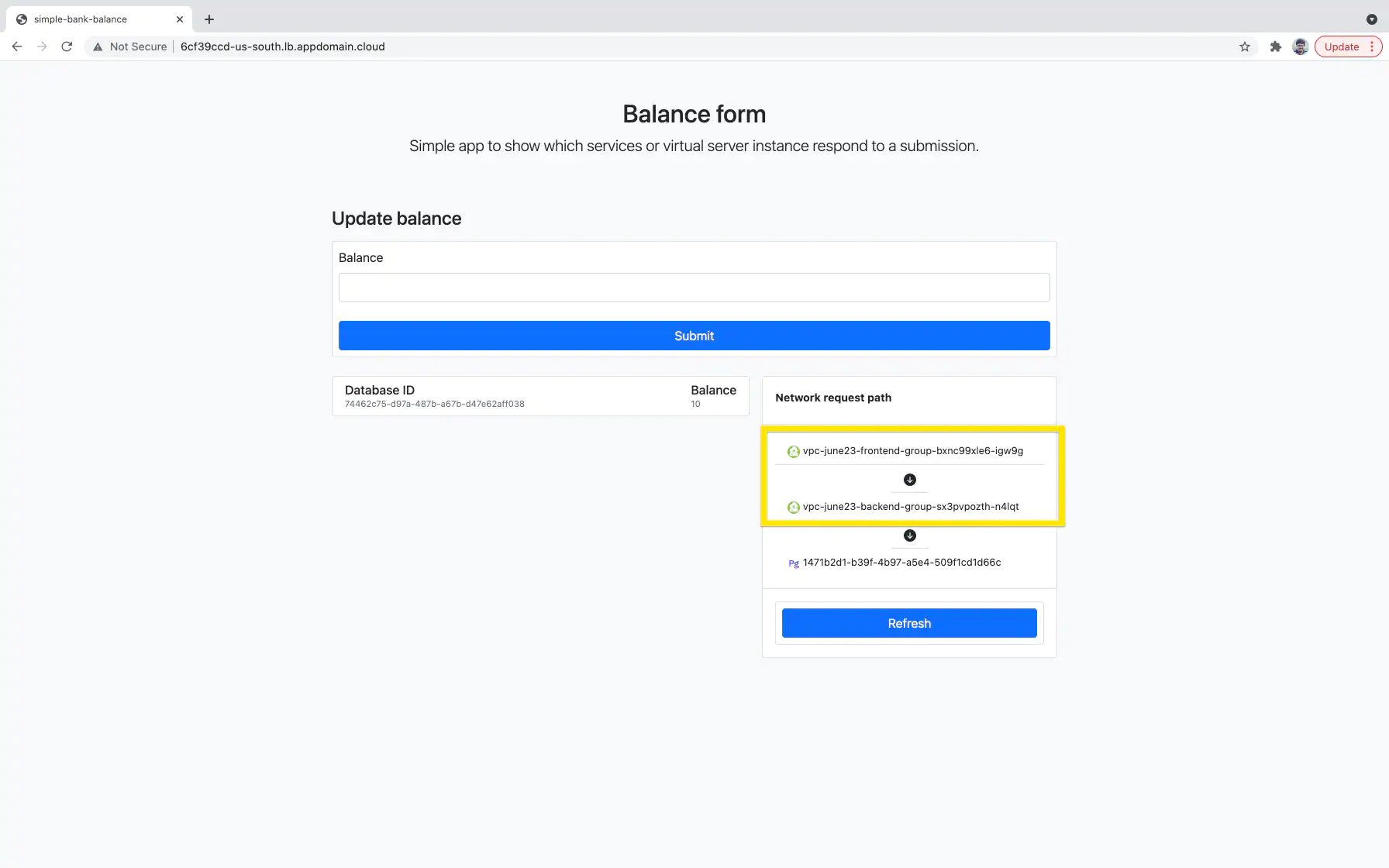Click the browser back arrow
Image resolution: width=1389 pixels, height=868 pixels.
[x=17, y=46]
